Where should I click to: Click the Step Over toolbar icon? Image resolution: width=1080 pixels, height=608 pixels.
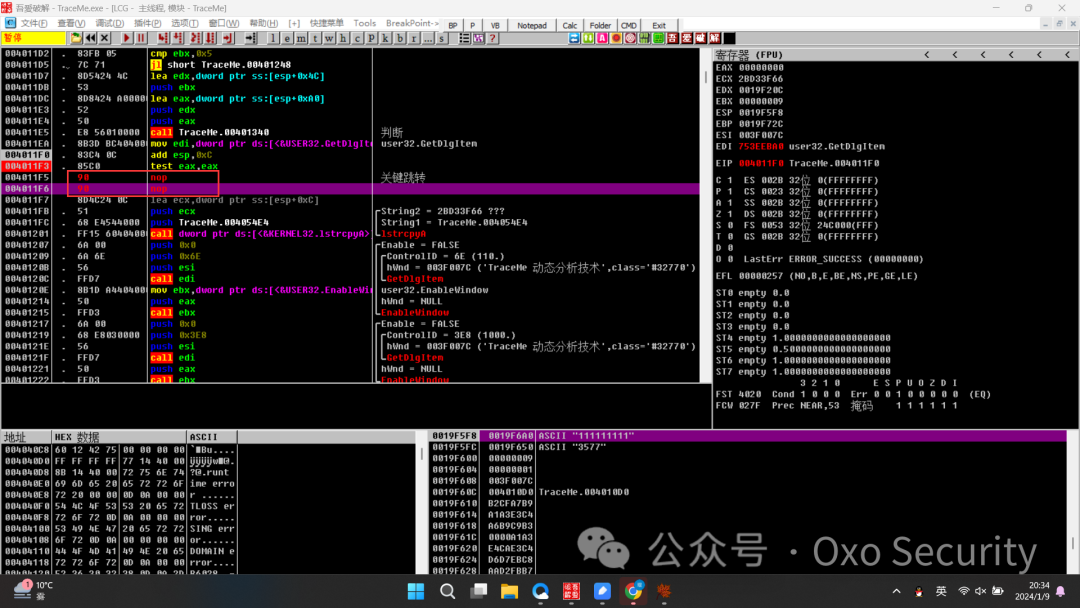(x=178, y=39)
